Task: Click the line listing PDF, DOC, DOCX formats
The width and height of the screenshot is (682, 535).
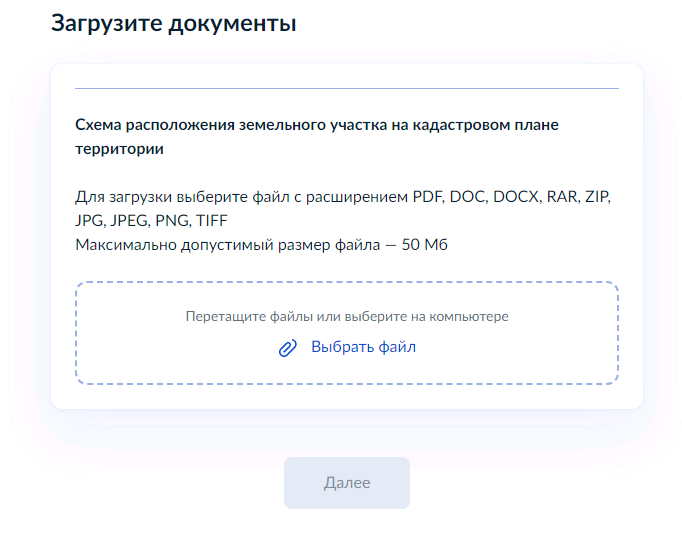Action: click(x=343, y=197)
